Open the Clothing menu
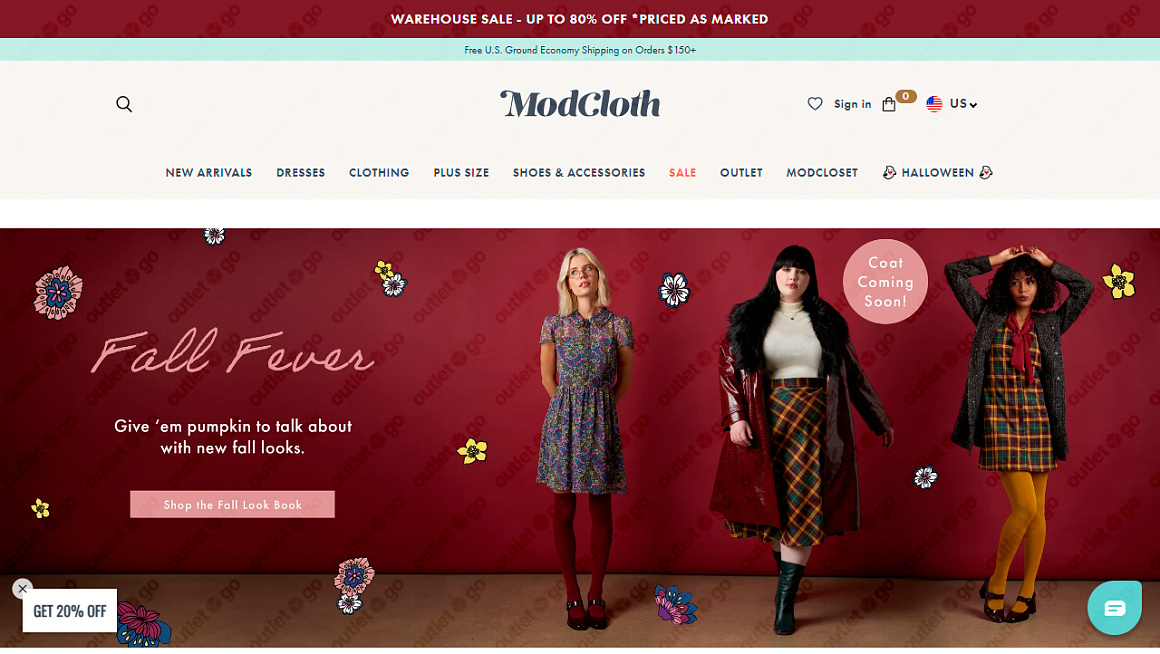Screen dimensions: 1160x654 pyautogui.click(x=379, y=172)
